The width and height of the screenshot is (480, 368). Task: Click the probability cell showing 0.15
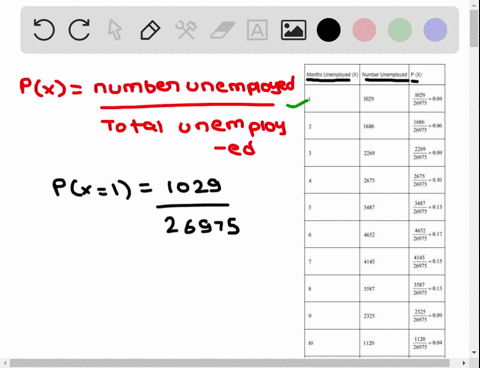coord(427,261)
